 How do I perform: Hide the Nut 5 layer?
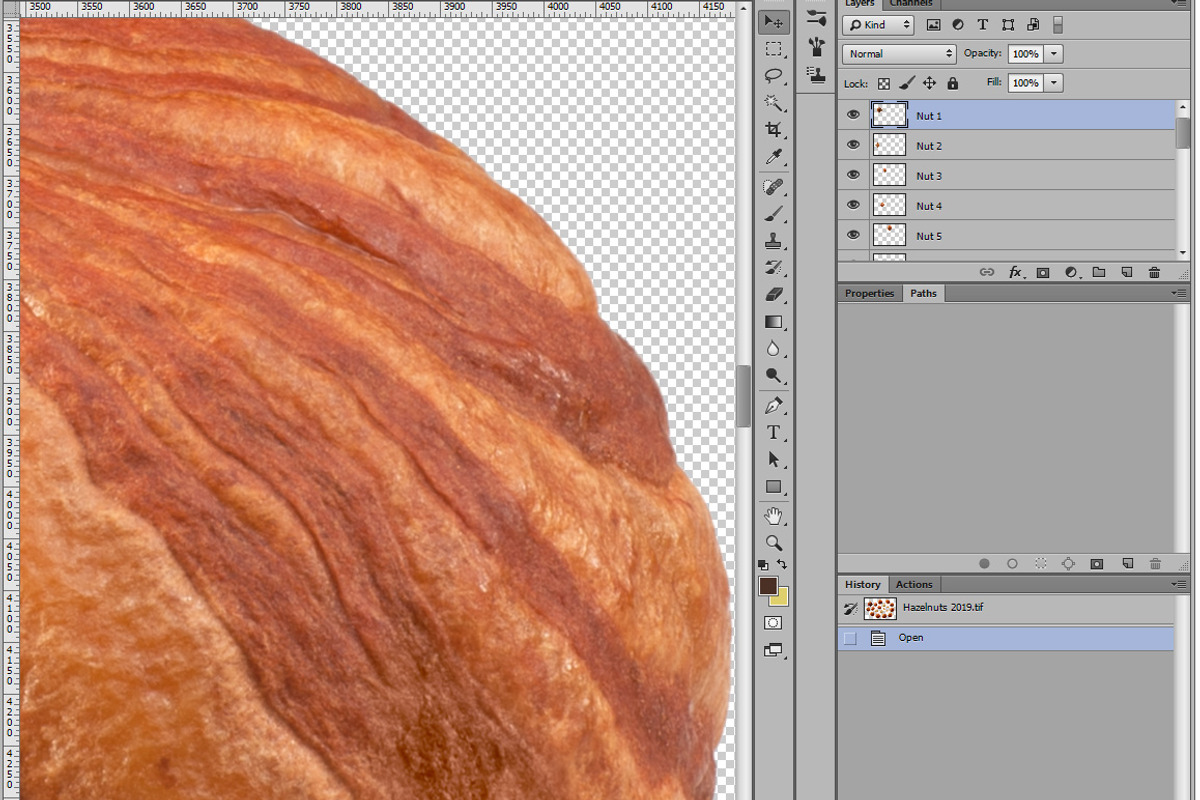(853, 235)
